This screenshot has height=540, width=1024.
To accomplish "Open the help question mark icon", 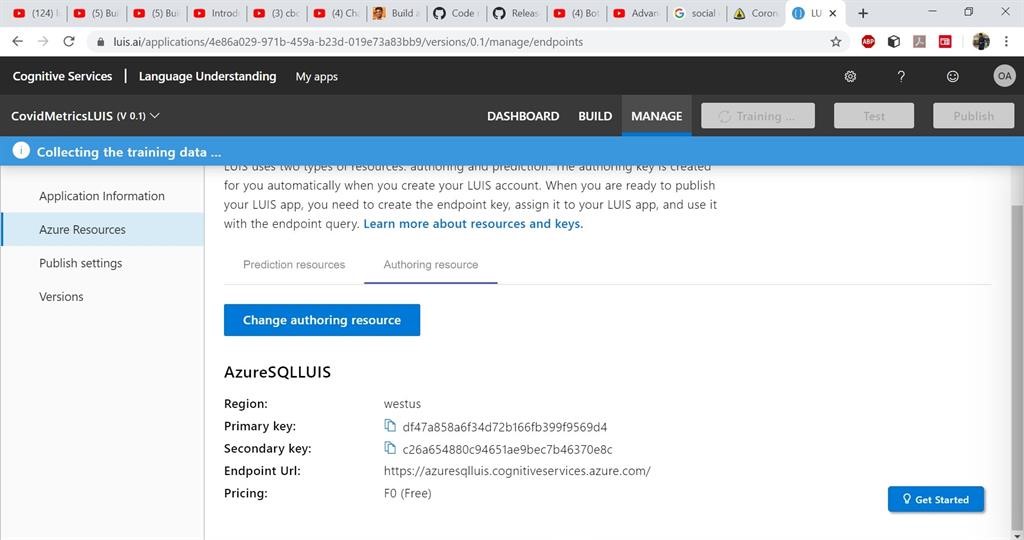I will click(901, 76).
